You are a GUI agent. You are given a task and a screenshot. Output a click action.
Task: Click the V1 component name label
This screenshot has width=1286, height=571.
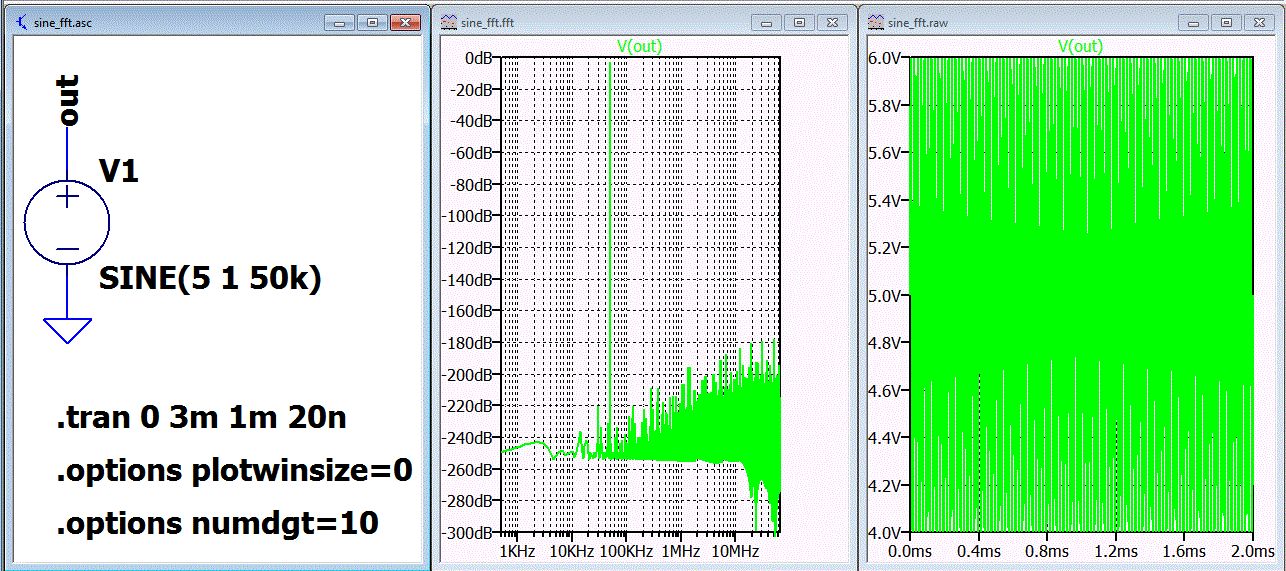click(x=118, y=172)
